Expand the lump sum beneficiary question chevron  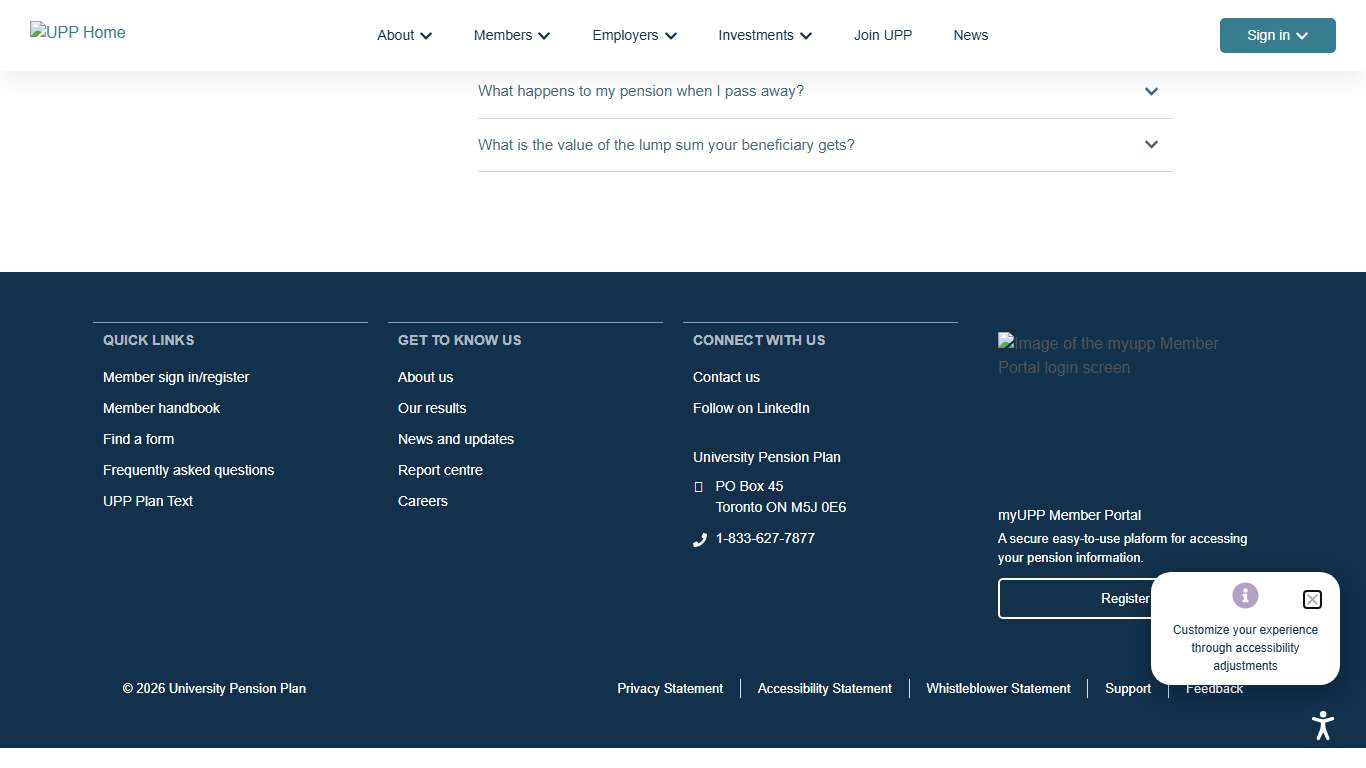(1151, 145)
